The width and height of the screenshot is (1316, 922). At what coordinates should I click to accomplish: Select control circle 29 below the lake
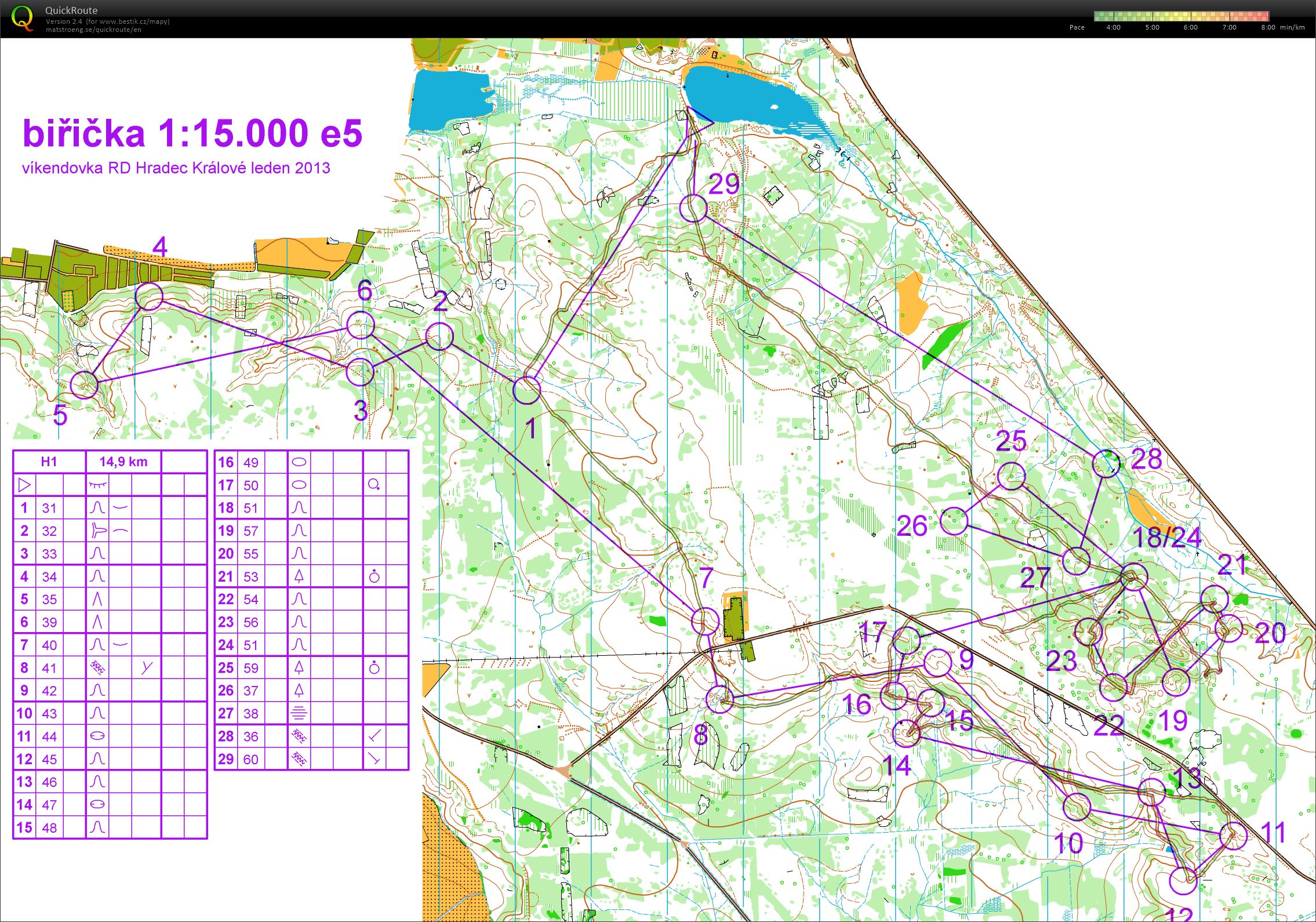(x=693, y=208)
